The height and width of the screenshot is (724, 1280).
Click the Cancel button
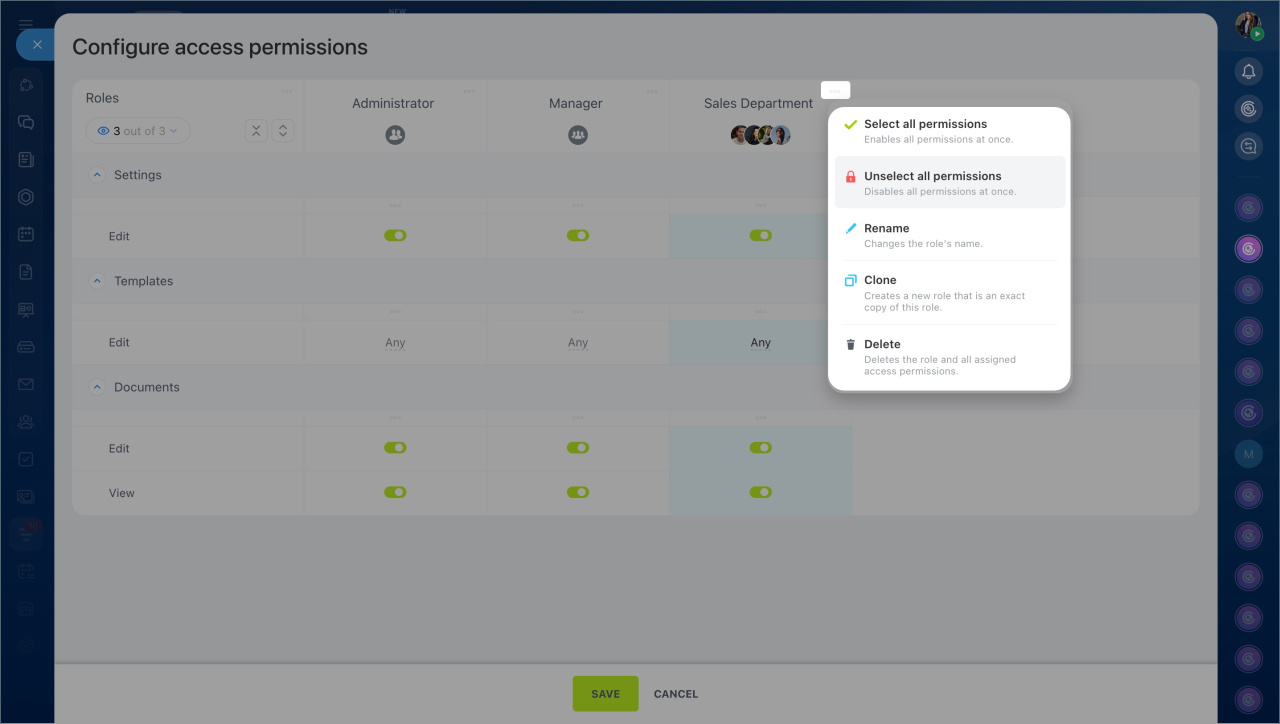click(x=676, y=694)
